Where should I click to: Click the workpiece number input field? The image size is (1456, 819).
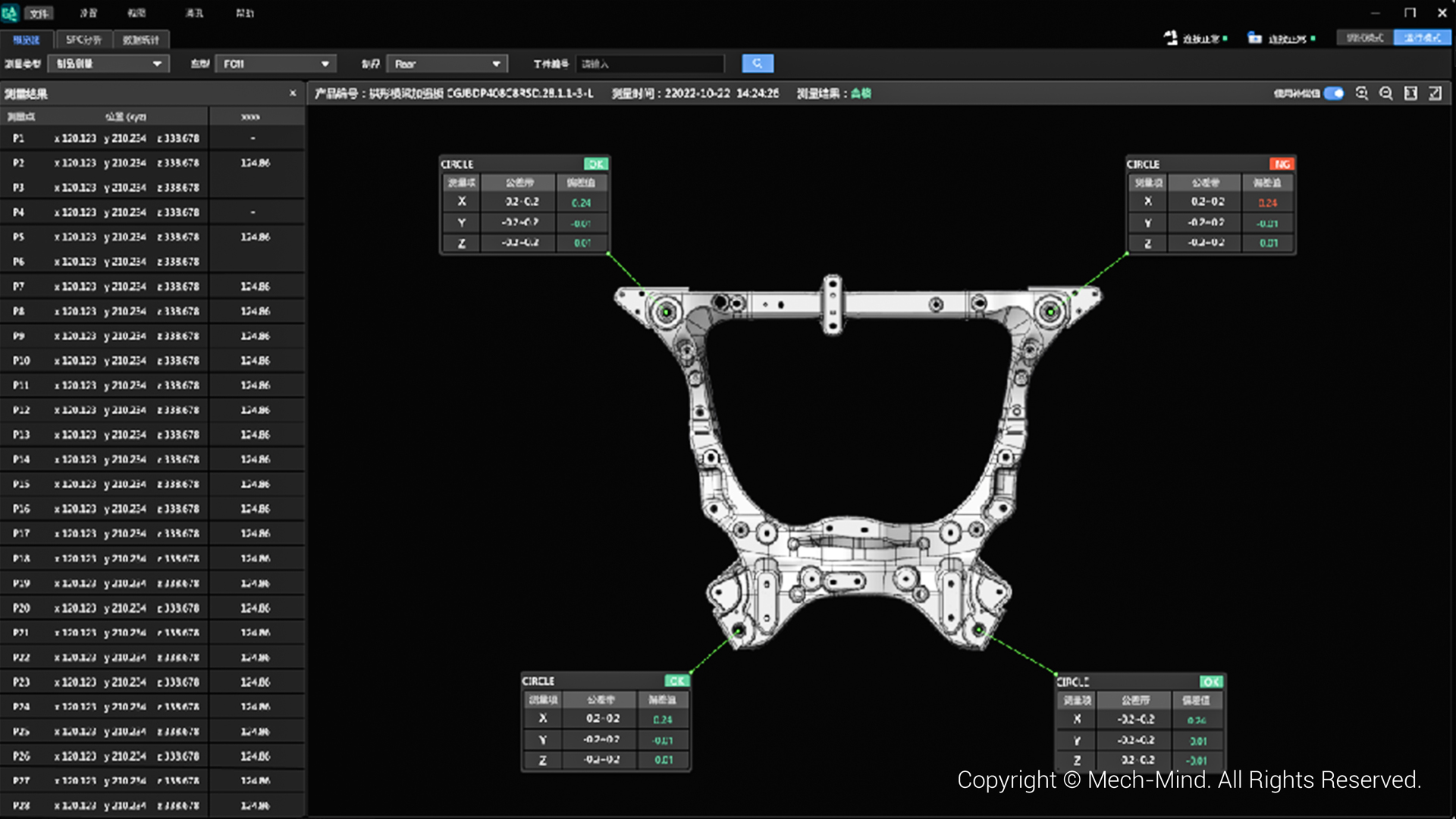coord(650,64)
